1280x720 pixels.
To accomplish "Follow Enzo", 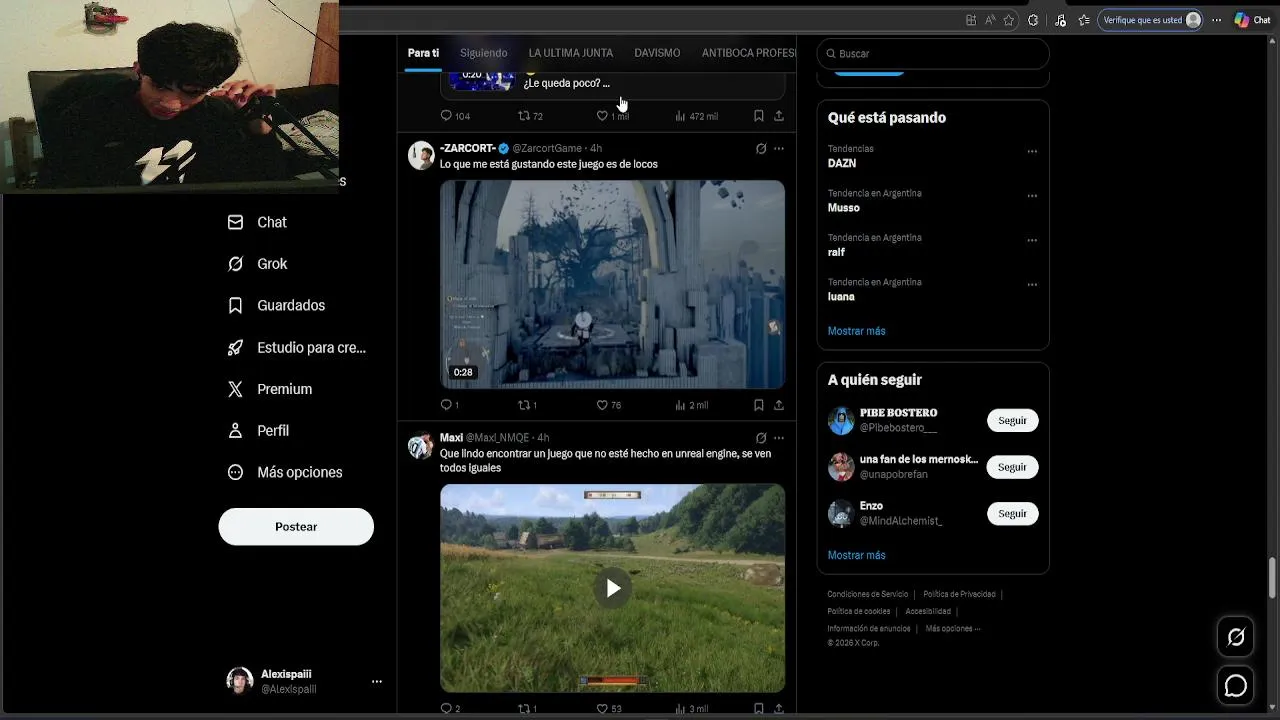I will coord(1013,513).
